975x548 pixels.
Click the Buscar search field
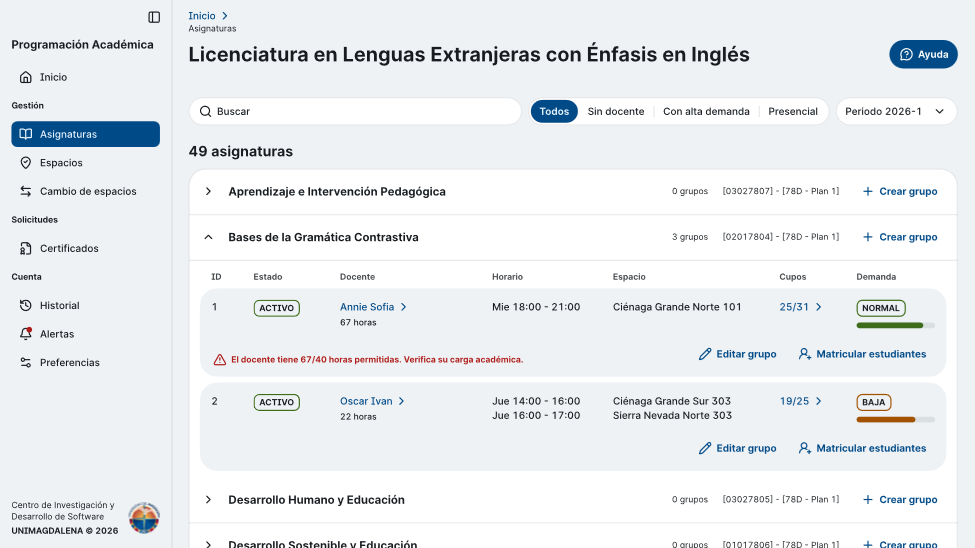[x=355, y=111]
